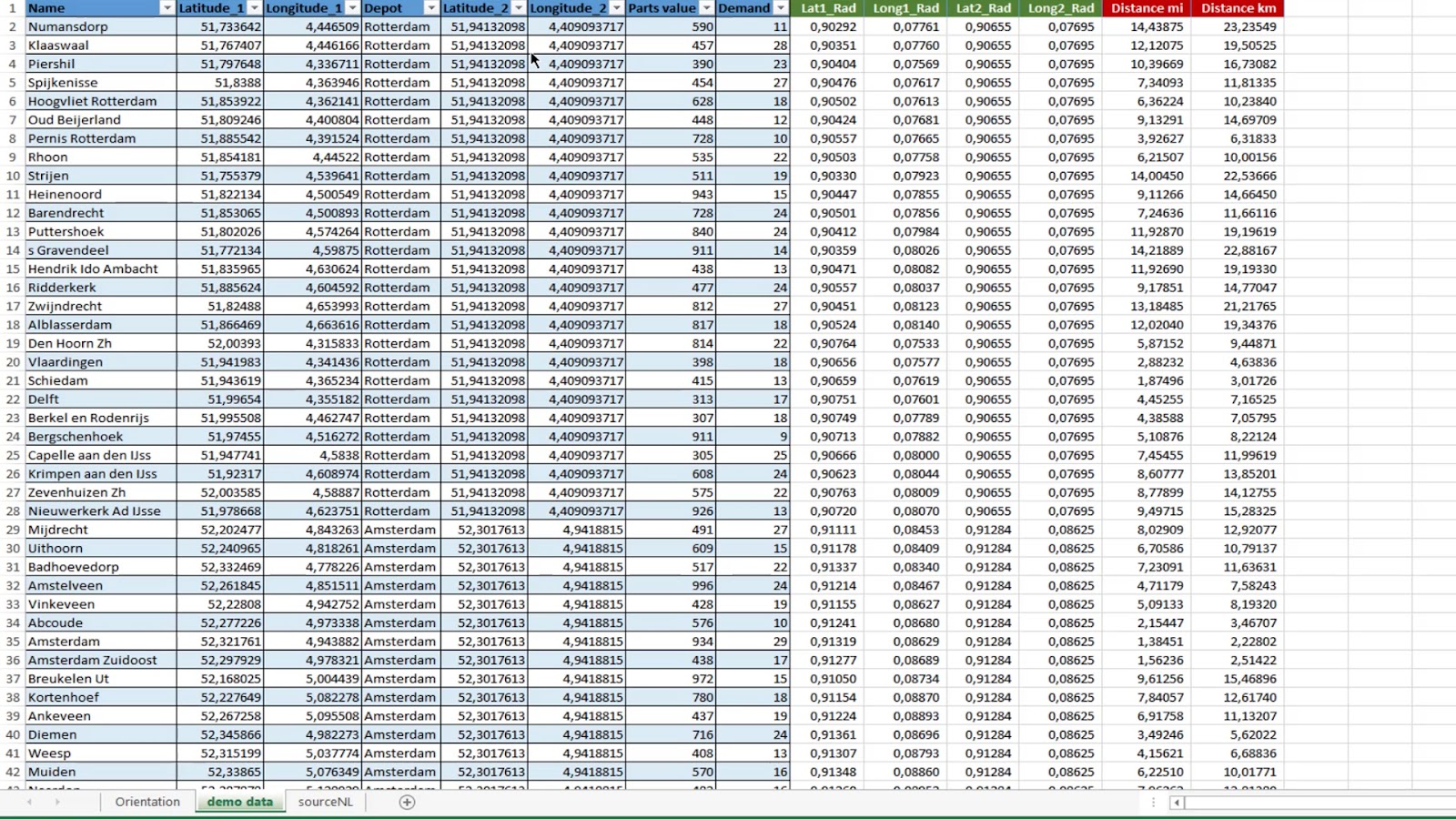Open the Latitude_2 column filter dropdown
Image resolution: width=1456 pixels, height=819 pixels.
pos(518,8)
